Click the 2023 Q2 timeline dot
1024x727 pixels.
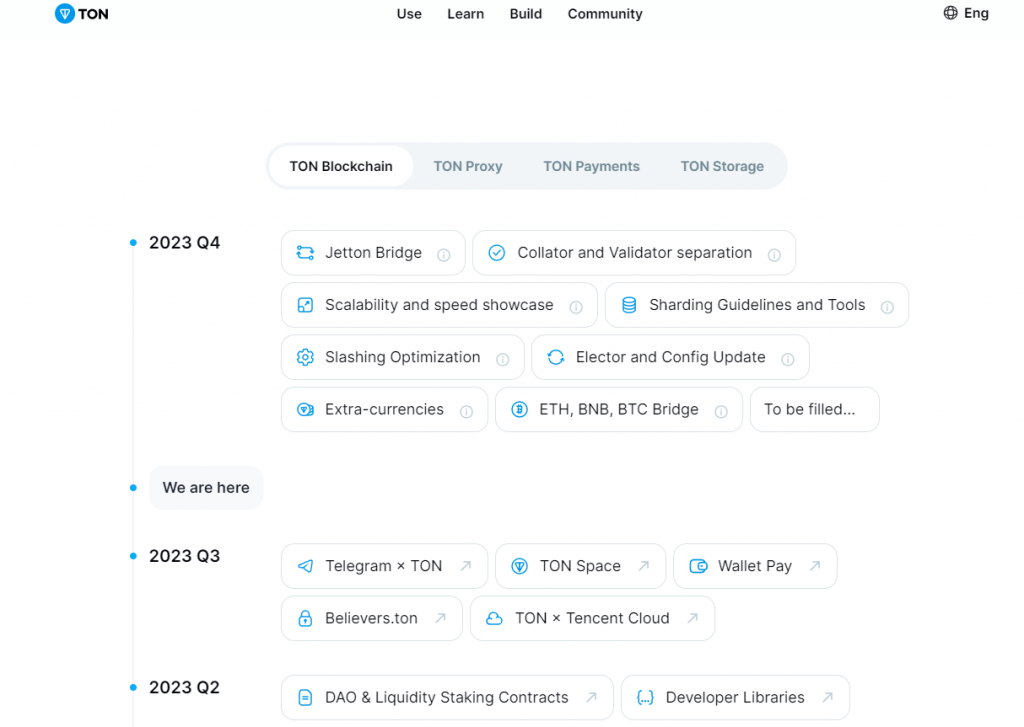pos(133,688)
